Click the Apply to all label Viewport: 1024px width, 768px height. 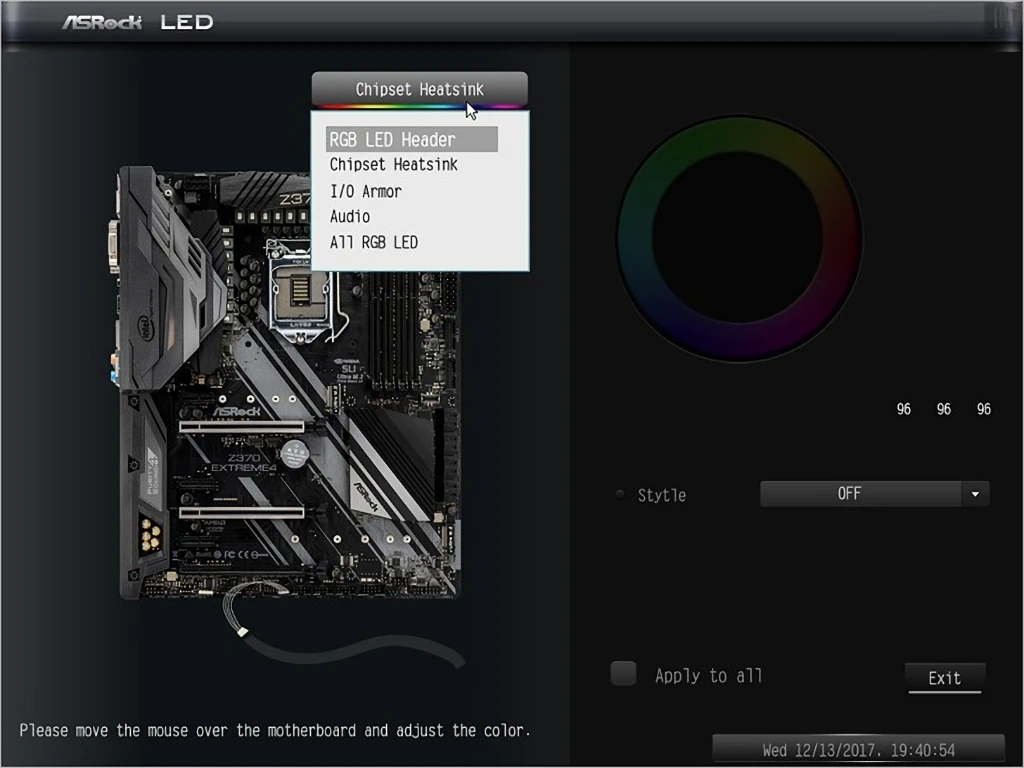pyautogui.click(x=709, y=675)
